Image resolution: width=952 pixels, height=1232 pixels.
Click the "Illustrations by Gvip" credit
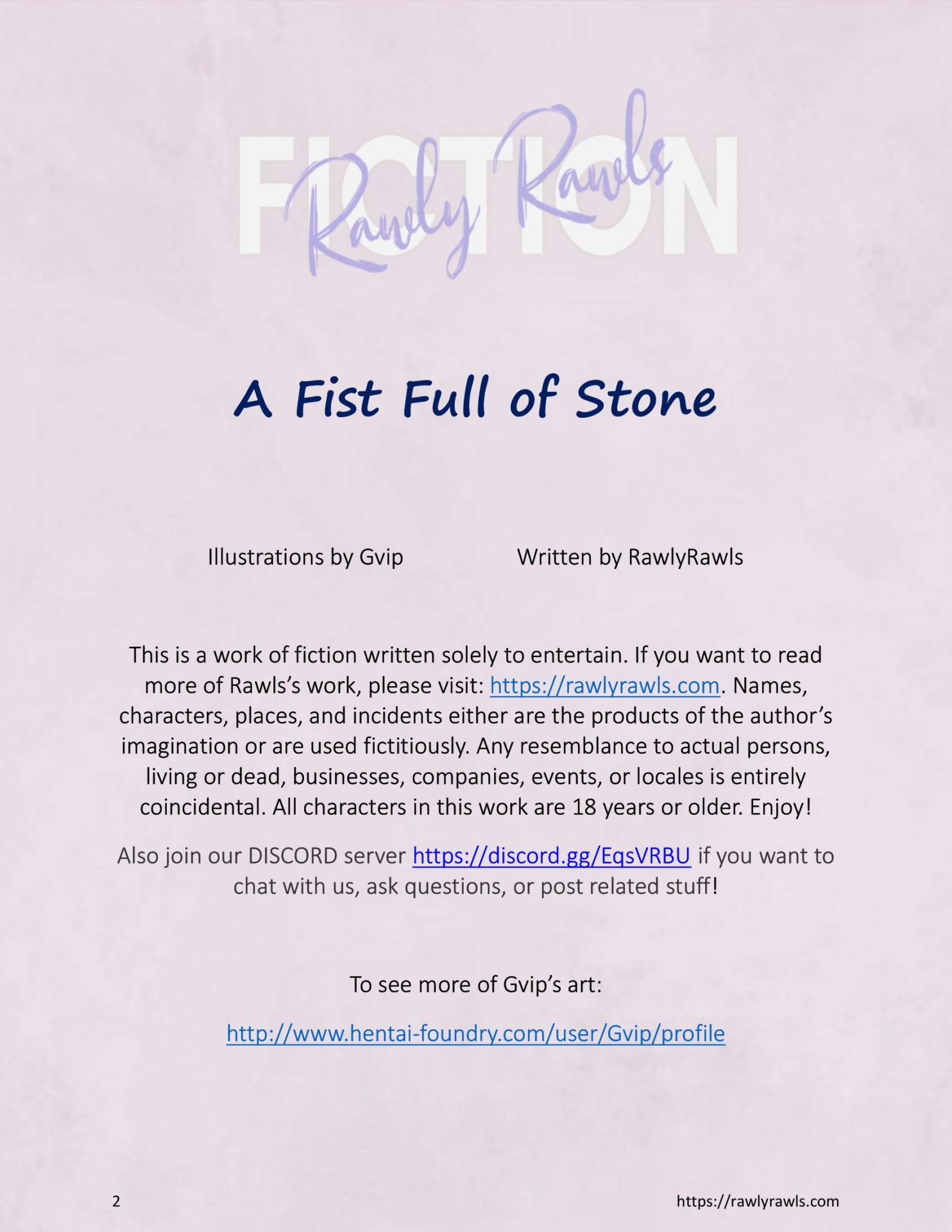(305, 557)
